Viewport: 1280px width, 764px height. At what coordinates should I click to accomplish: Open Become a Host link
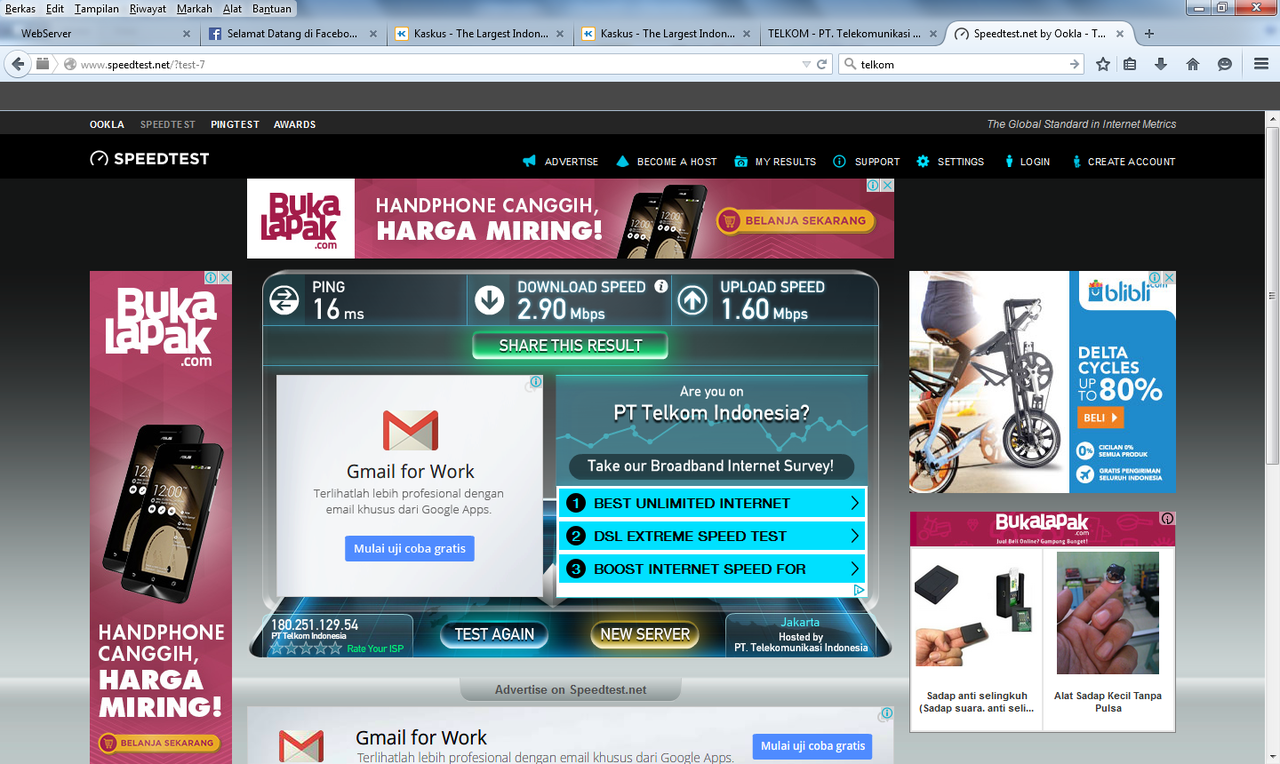(666, 161)
